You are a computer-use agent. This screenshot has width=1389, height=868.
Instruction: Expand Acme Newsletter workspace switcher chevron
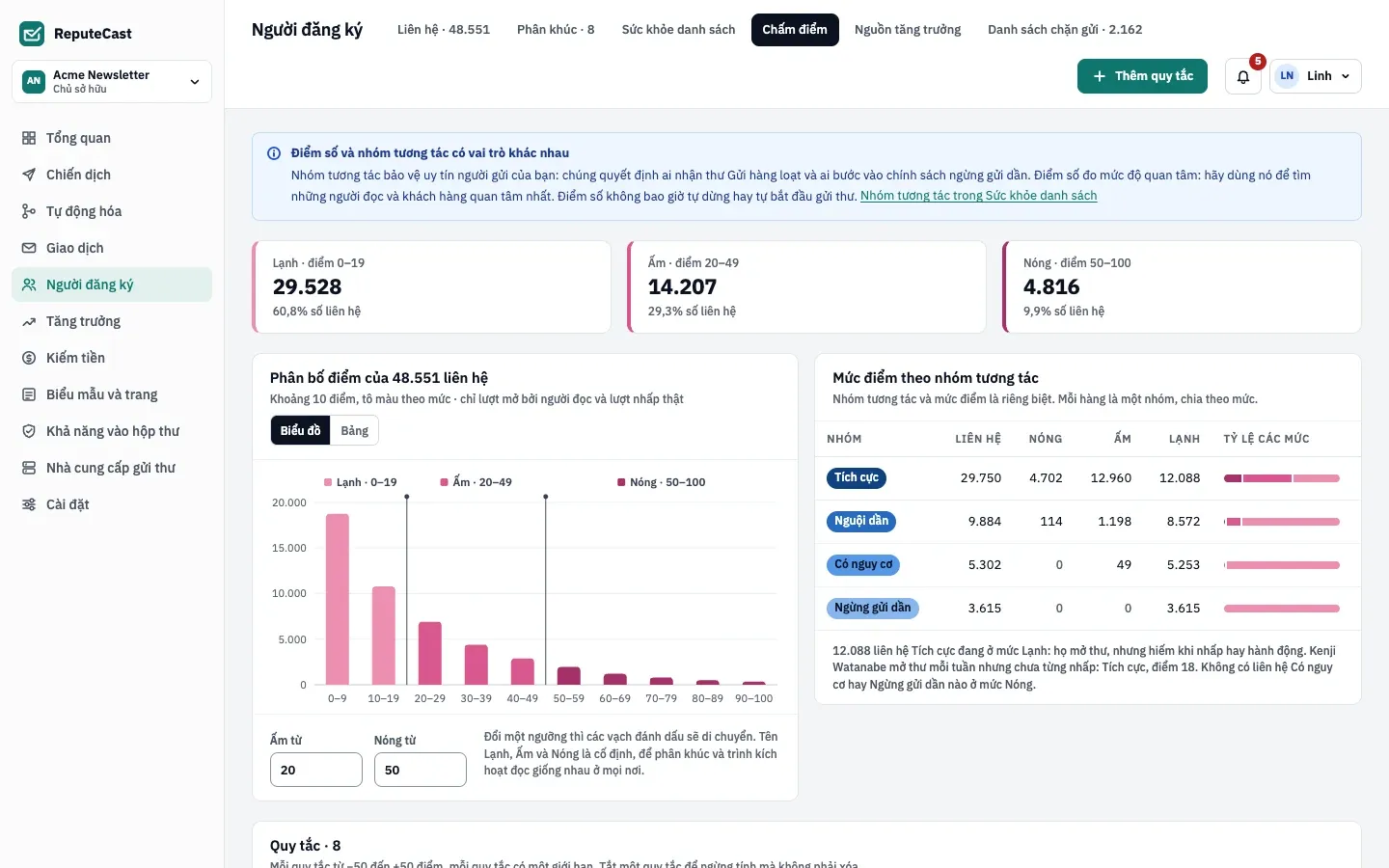tap(195, 82)
